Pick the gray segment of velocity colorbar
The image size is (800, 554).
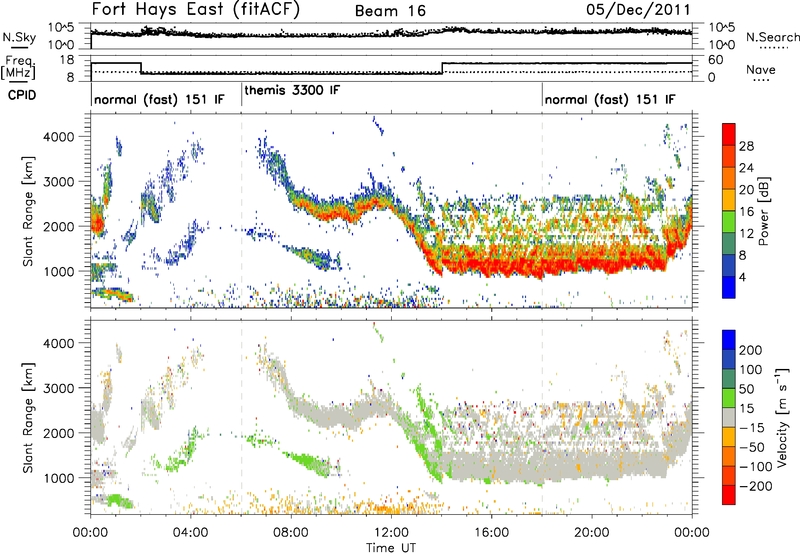pos(729,417)
